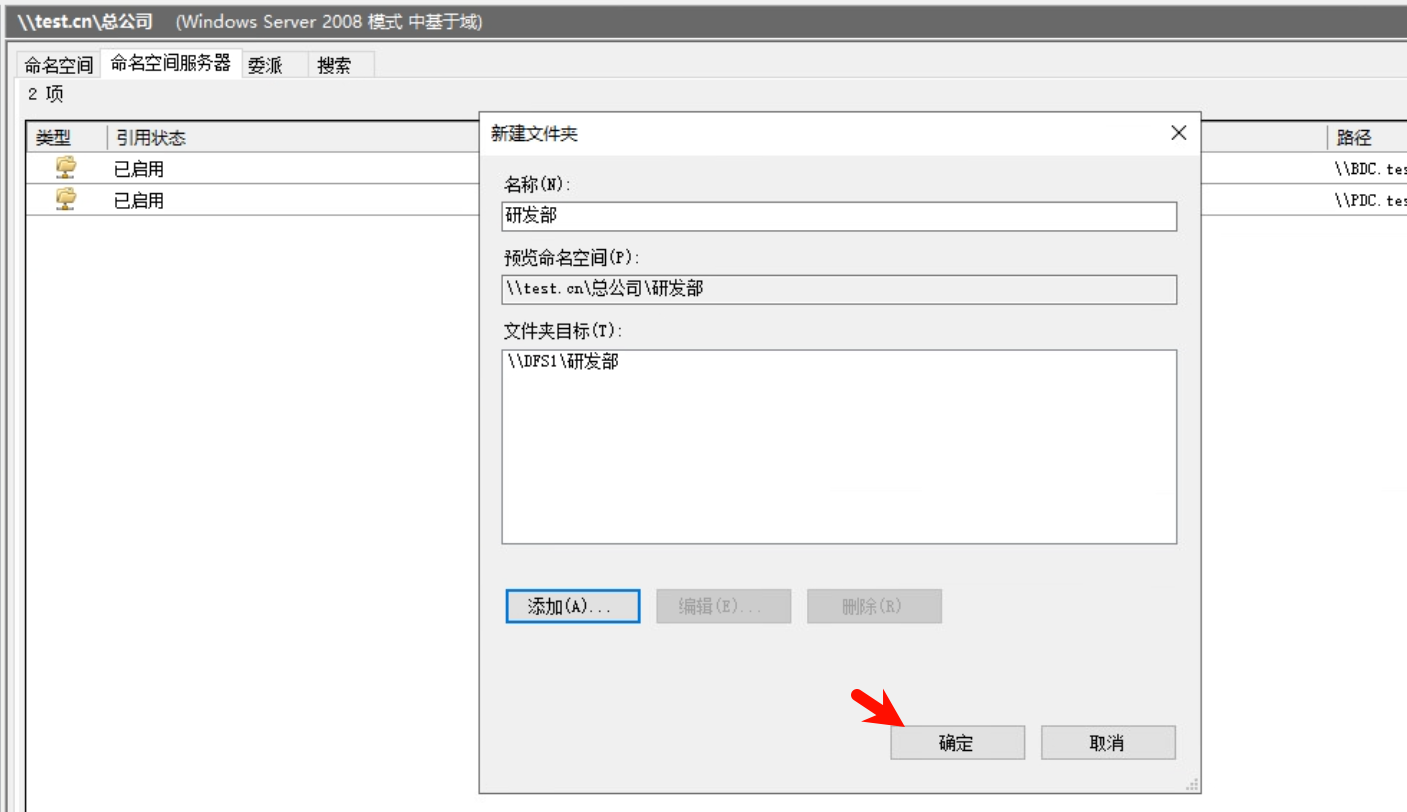Click the disabled 编辑(E) button

point(723,606)
